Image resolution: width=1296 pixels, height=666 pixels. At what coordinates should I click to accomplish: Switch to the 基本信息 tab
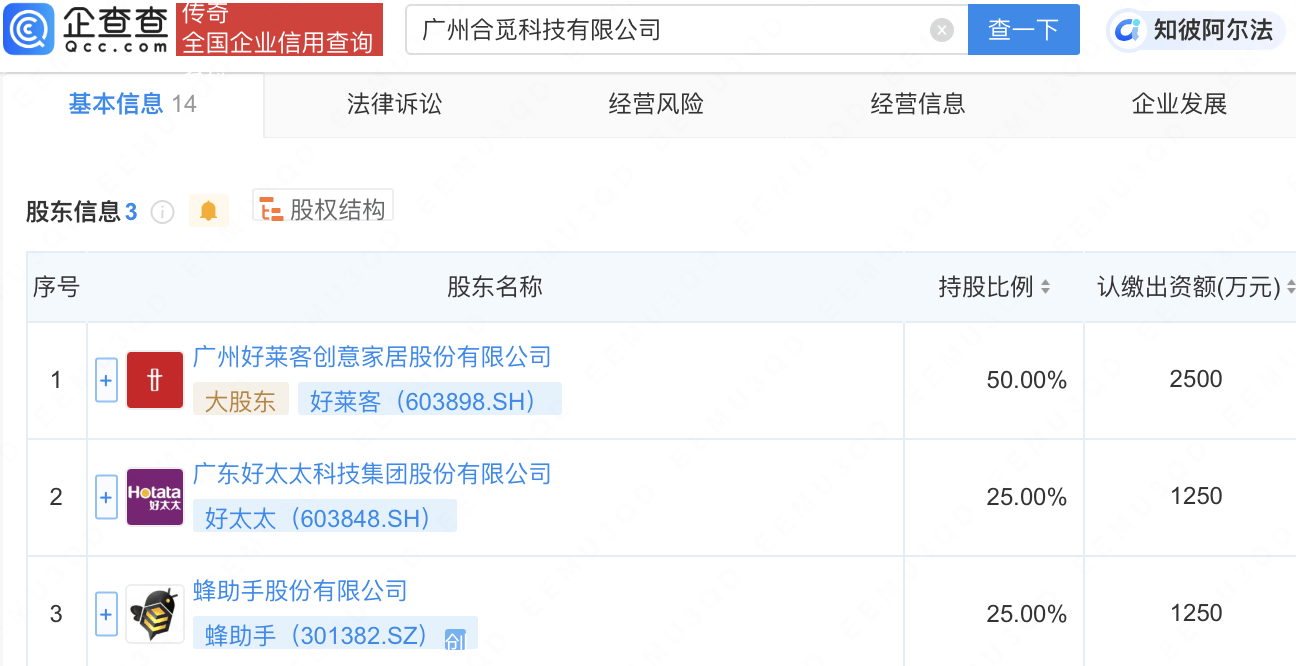click(132, 104)
